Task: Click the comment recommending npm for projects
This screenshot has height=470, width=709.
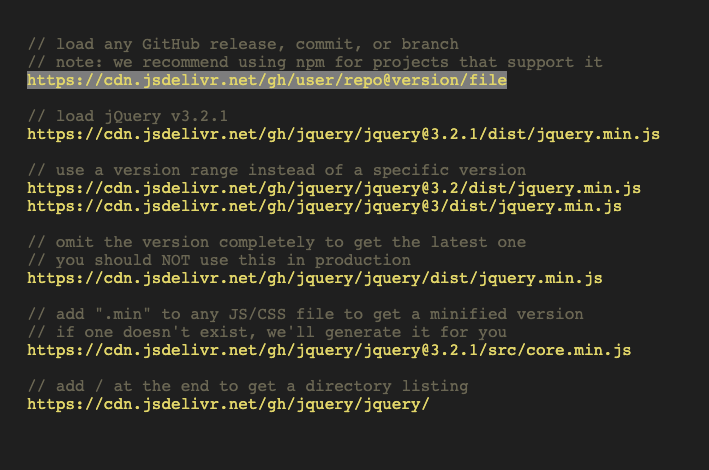Action: pyautogui.click(x=315, y=62)
